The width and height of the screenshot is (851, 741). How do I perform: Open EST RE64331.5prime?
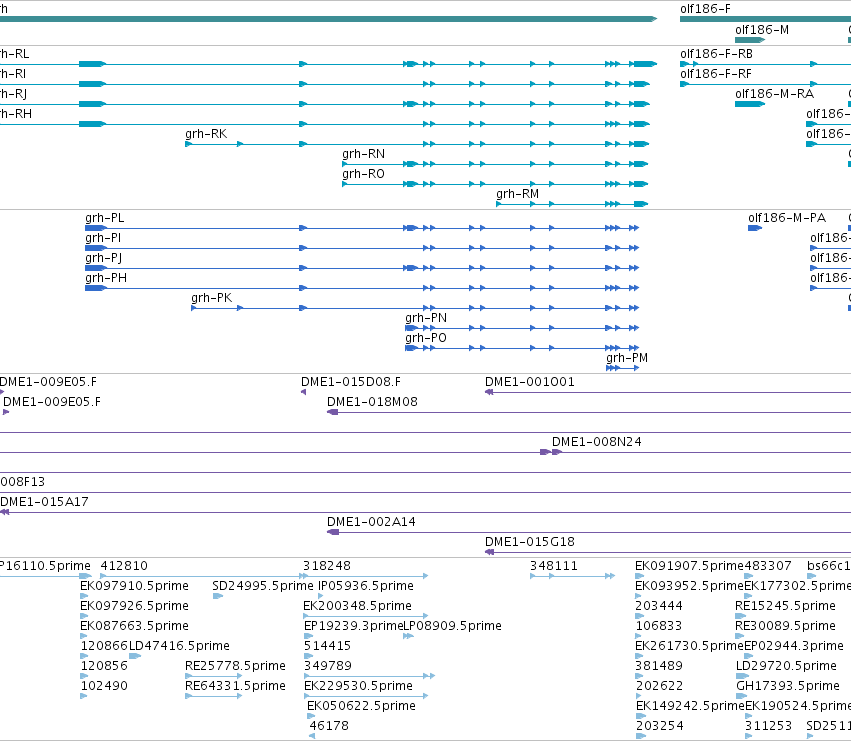click(235, 686)
